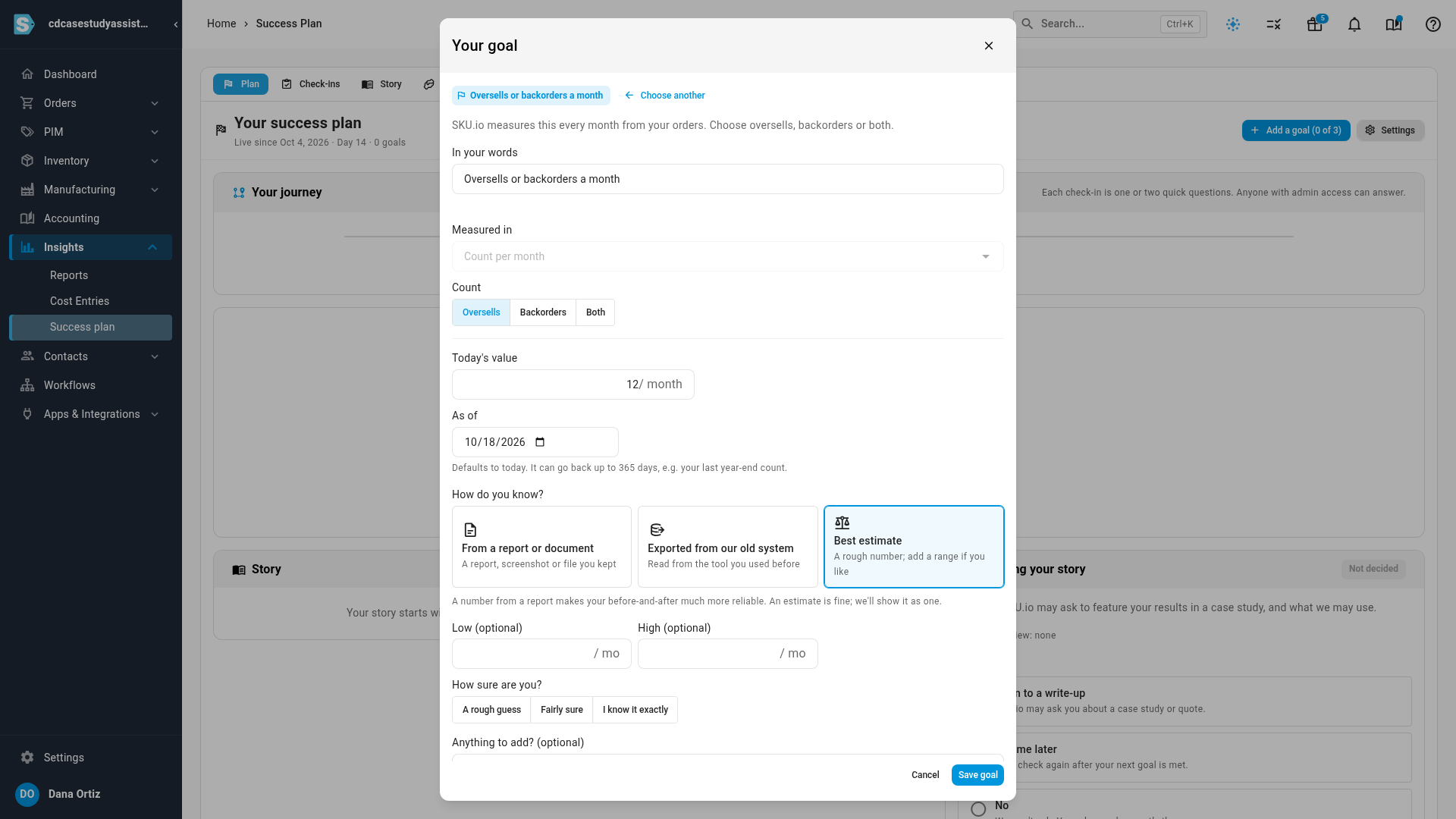Screen dimensions: 1456x819
Task: Open the notifications bell
Action: pos(1354,24)
